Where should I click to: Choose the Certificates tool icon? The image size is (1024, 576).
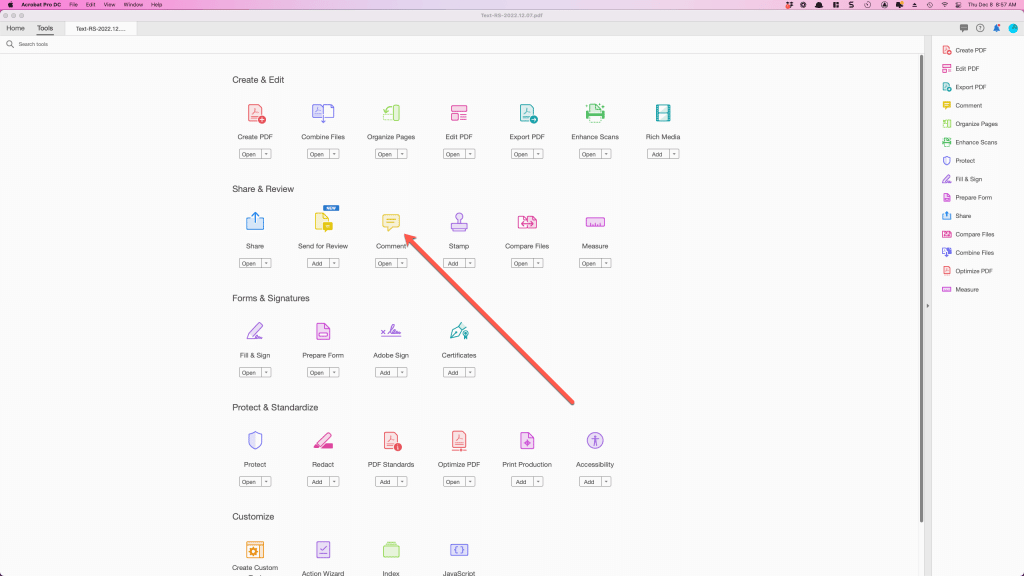[x=458, y=331]
